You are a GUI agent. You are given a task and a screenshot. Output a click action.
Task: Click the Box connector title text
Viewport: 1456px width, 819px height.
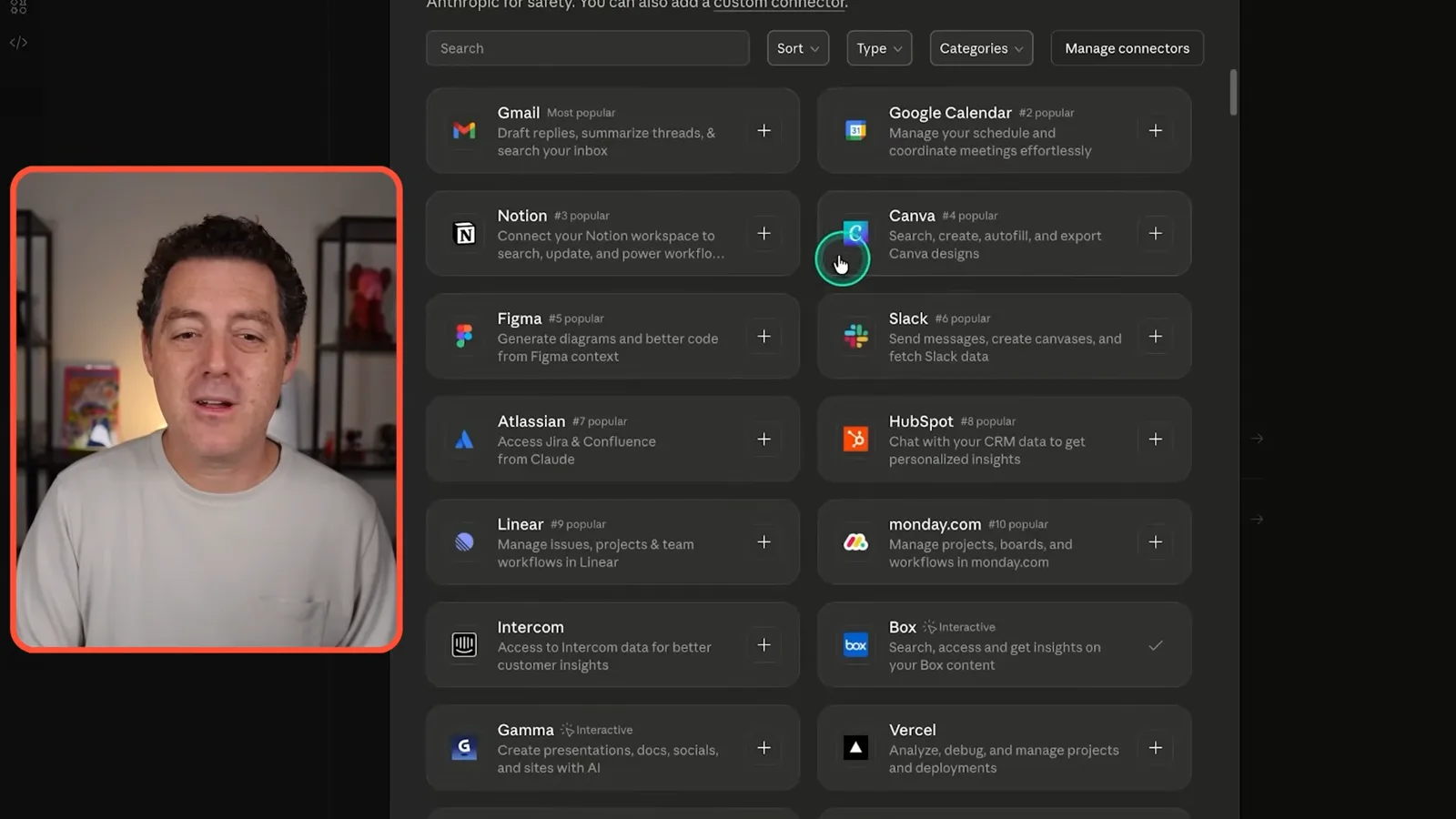903,627
